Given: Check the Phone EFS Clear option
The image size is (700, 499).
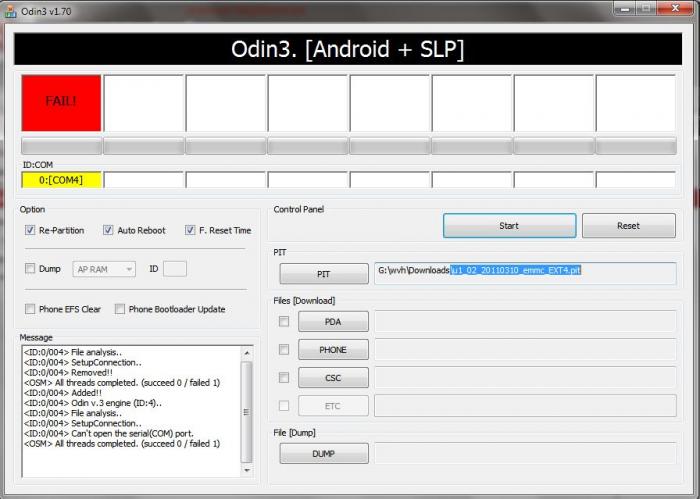Looking at the screenshot, I should (30, 309).
